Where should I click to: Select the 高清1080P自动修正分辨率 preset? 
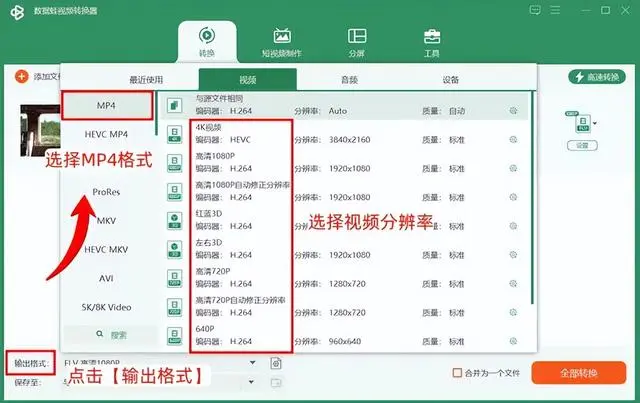click(x=344, y=191)
